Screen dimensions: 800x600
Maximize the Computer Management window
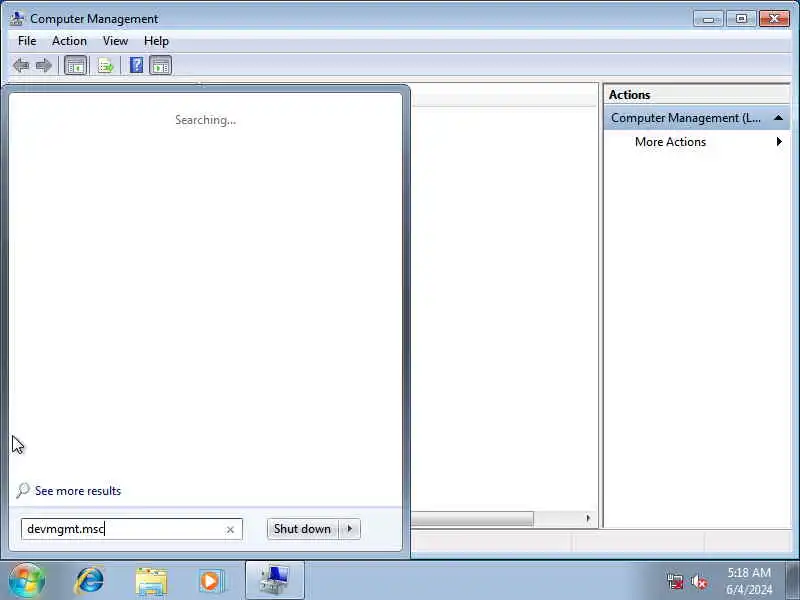click(x=741, y=19)
